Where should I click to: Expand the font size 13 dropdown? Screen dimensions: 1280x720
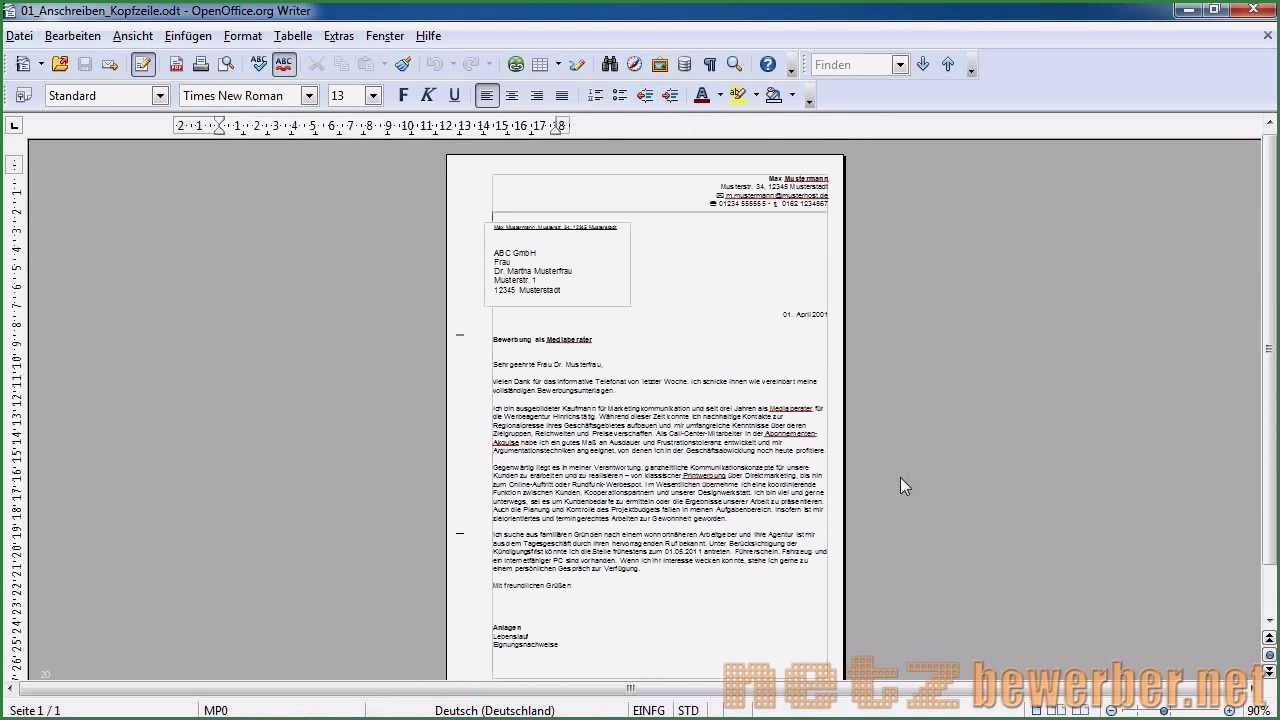pyautogui.click(x=373, y=96)
